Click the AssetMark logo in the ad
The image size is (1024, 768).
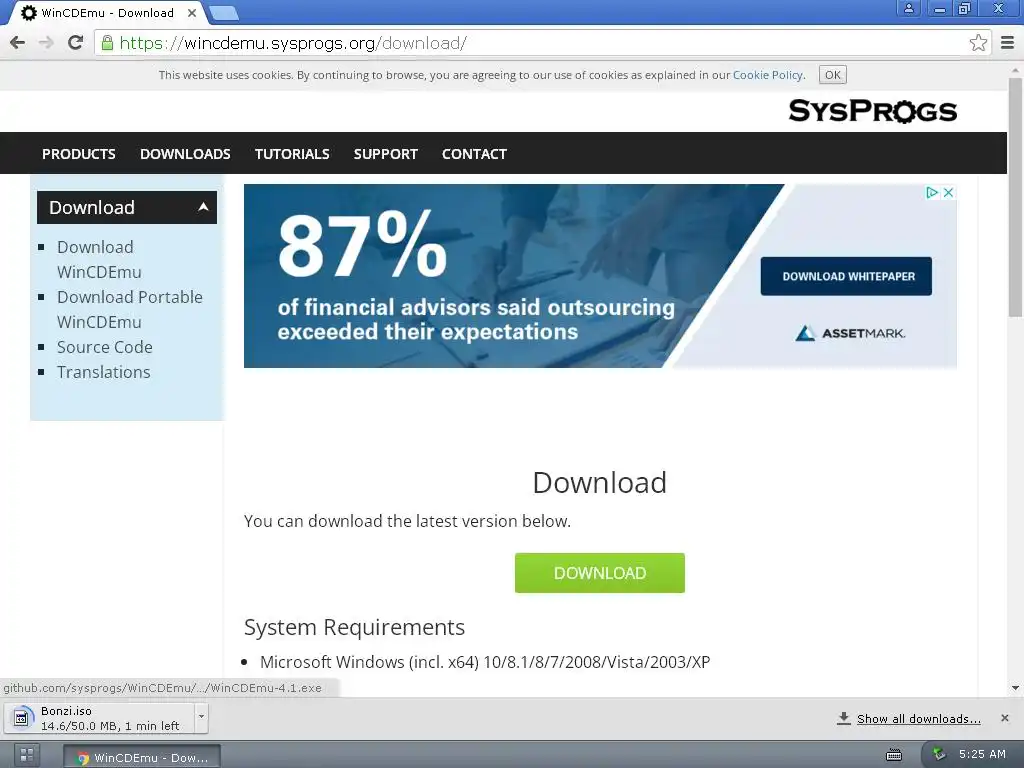[x=850, y=333]
